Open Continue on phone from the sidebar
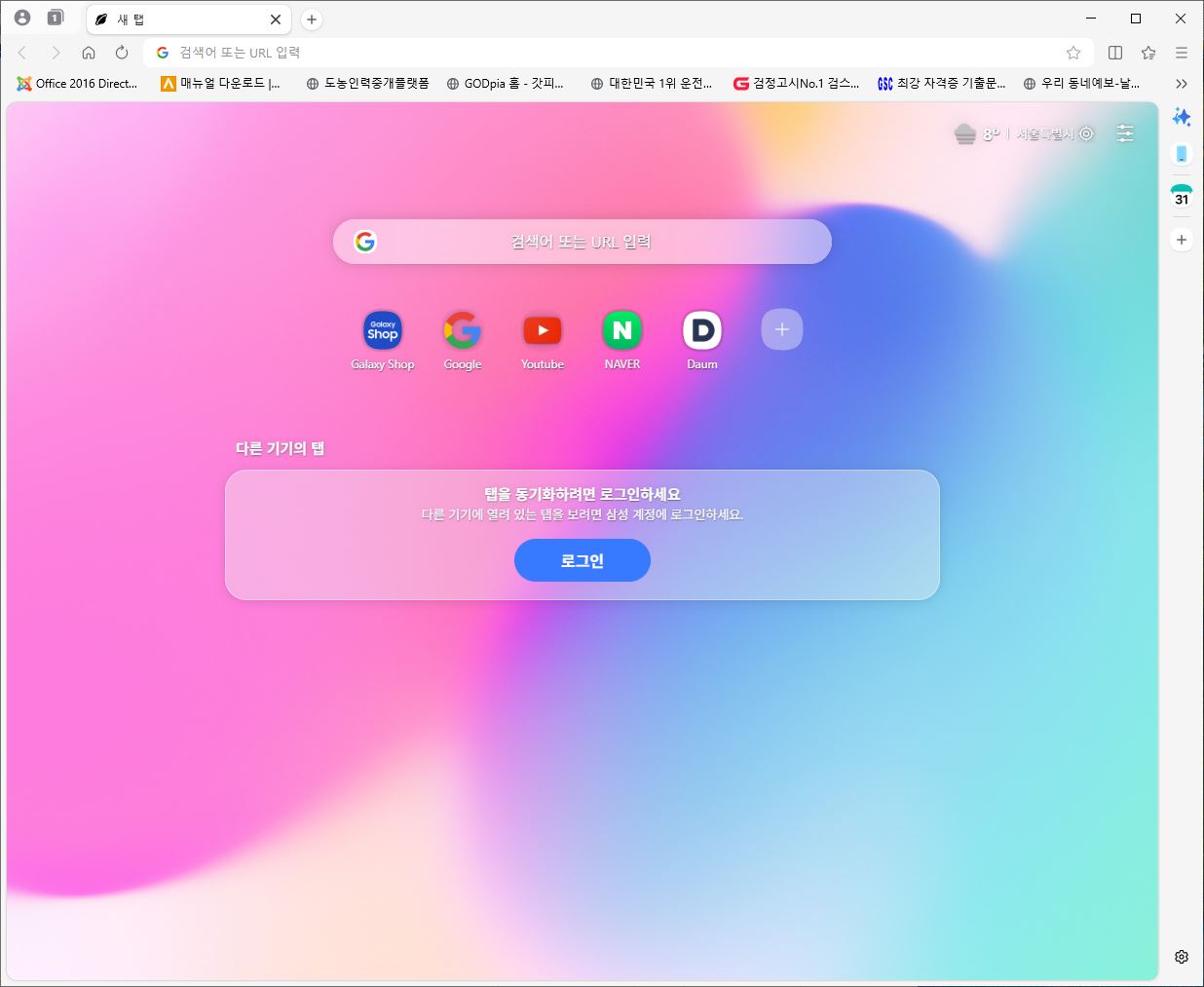Screen dimensions: 1204x987 (x=1181, y=153)
